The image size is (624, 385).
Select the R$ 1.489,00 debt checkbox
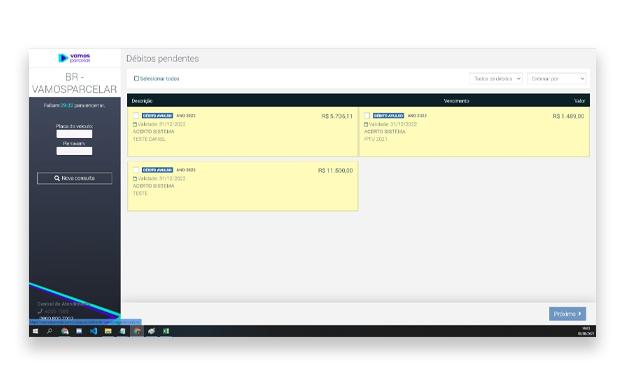[x=367, y=115]
